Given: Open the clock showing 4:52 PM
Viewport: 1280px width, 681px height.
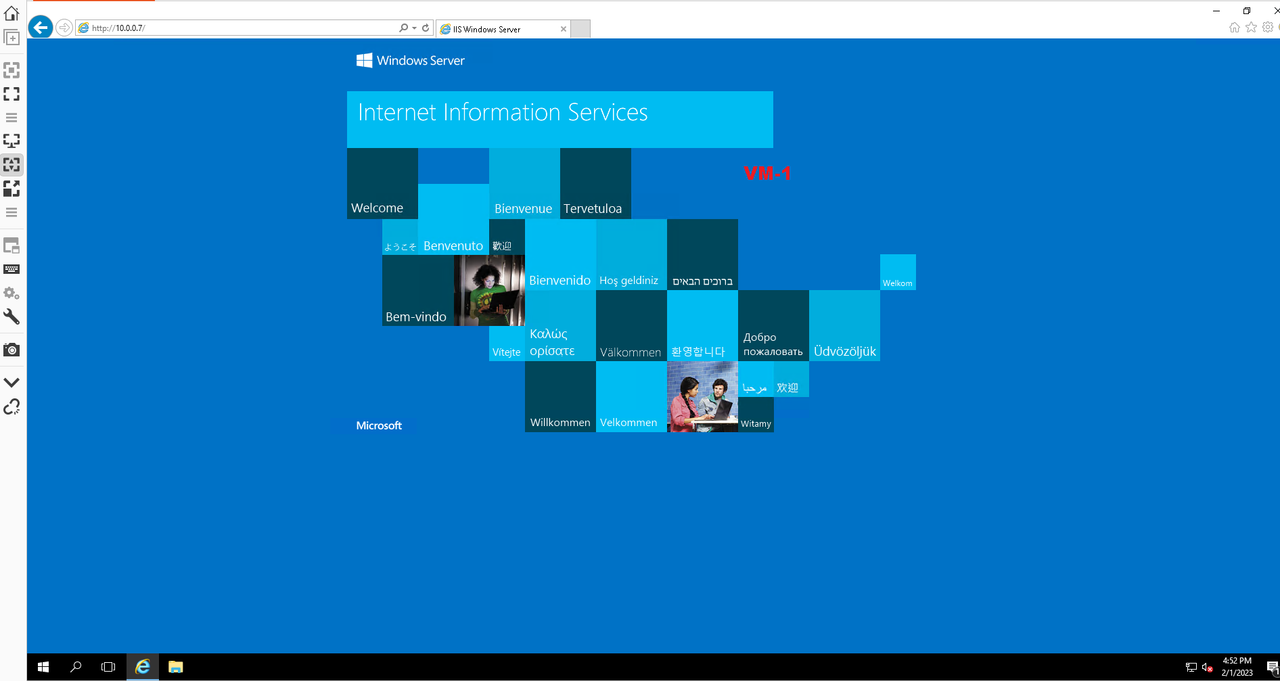Looking at the screenshot, I should (x=1237, y=667).
